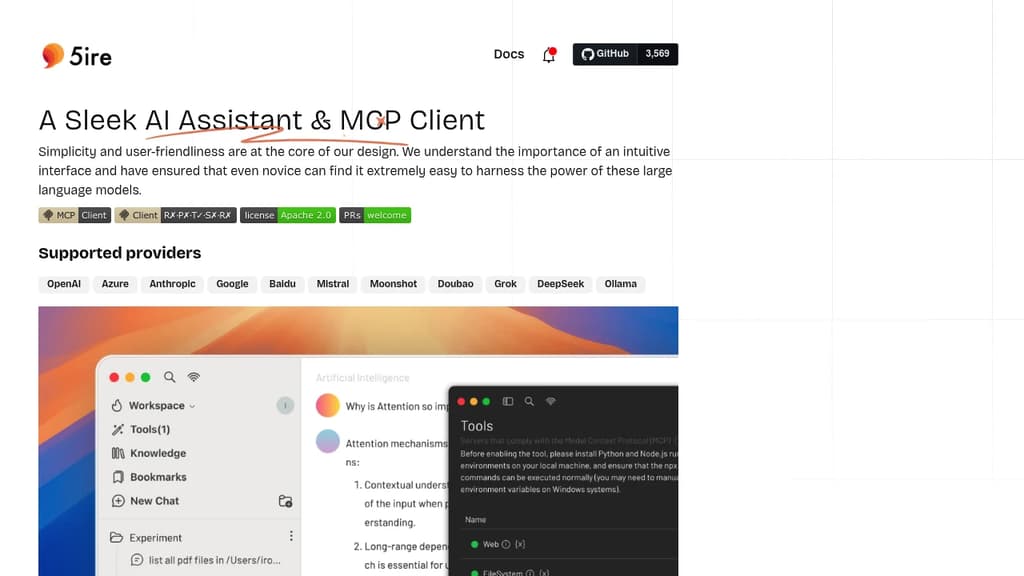Click the 'Why is Attention so' message

point(397,406)
